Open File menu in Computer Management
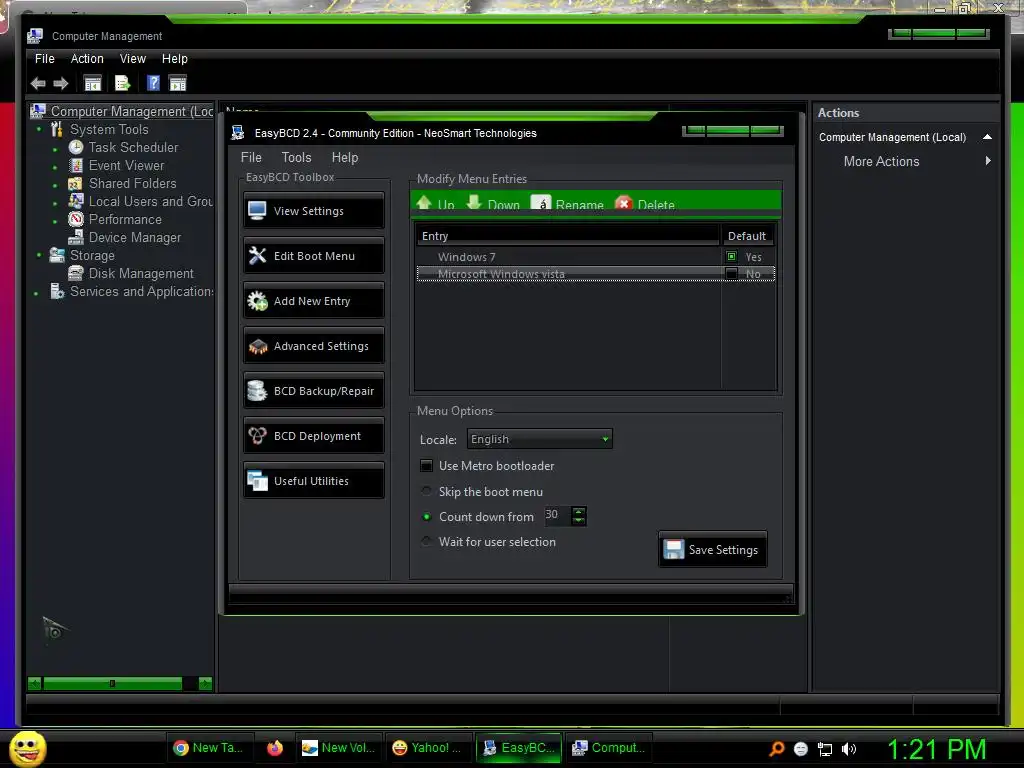This screenshot has height=768, width=1024. click(x=45, y=59)
